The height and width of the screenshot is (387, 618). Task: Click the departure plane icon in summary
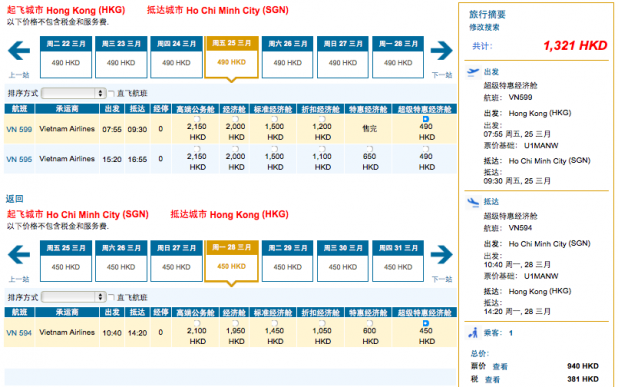[473, 72]
